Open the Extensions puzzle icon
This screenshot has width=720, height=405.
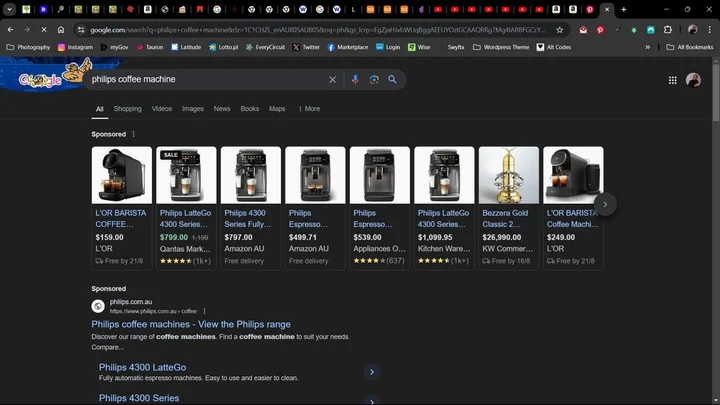coord(668,30)
